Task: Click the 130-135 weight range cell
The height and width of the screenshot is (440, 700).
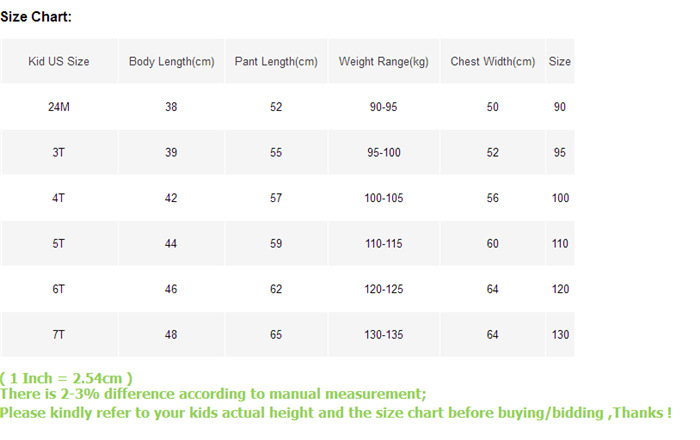Action: [x=384, y=335]
